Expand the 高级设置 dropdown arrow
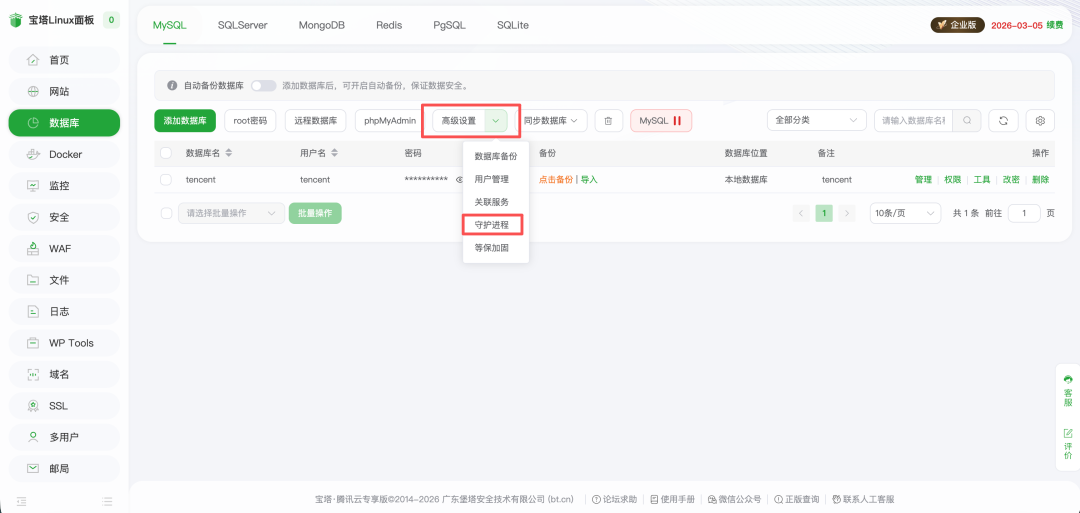Image resolution: width=1080 pixels, height=513 pixels. [x=496, y=121]
